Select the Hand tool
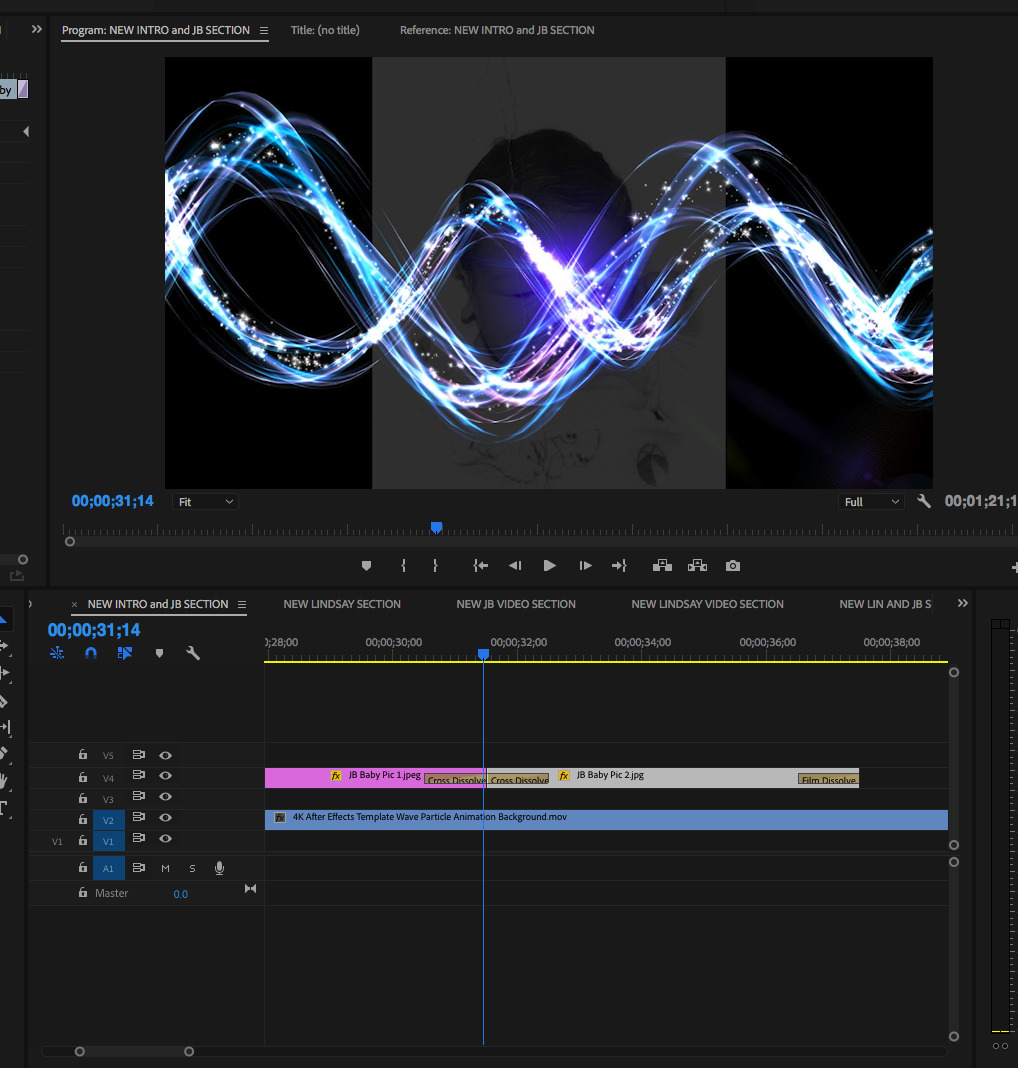The height and width of the screenshot is (1068, 1018). click(3, 781)
